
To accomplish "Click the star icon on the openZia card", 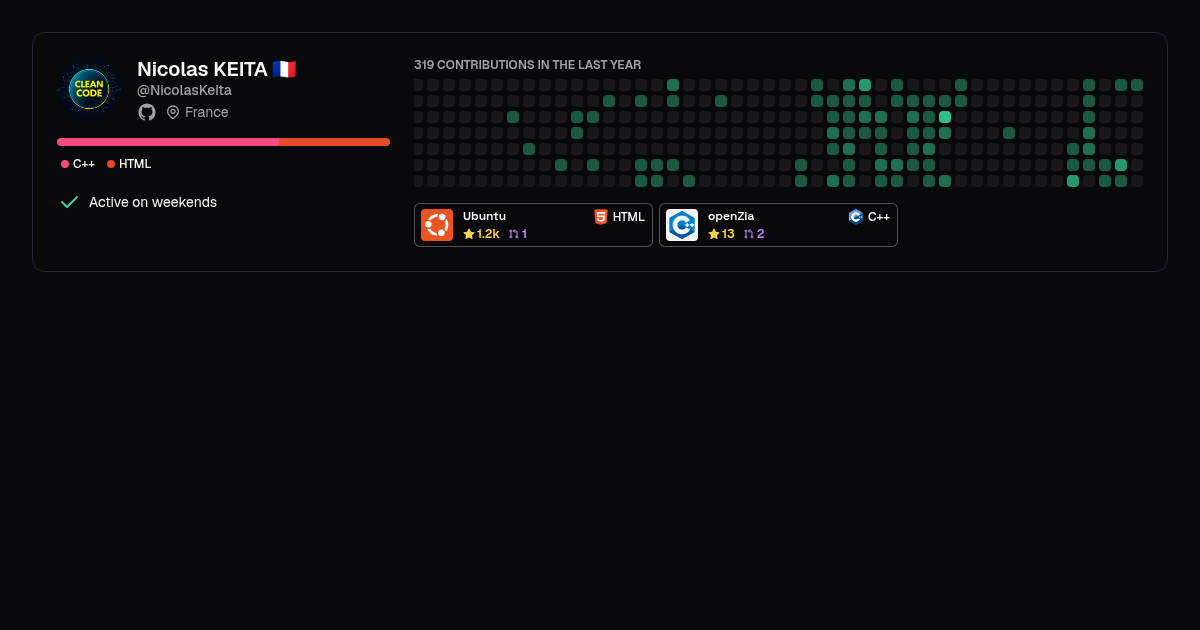I will (x=714, y=234).
